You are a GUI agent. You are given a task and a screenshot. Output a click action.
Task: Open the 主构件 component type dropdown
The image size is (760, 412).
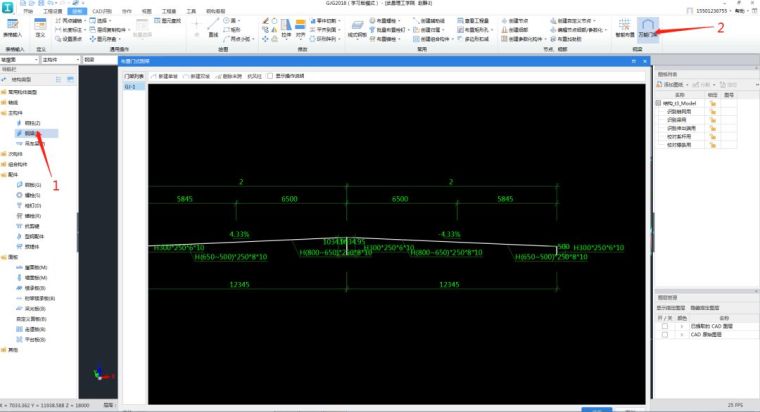(x=59, y=59)
